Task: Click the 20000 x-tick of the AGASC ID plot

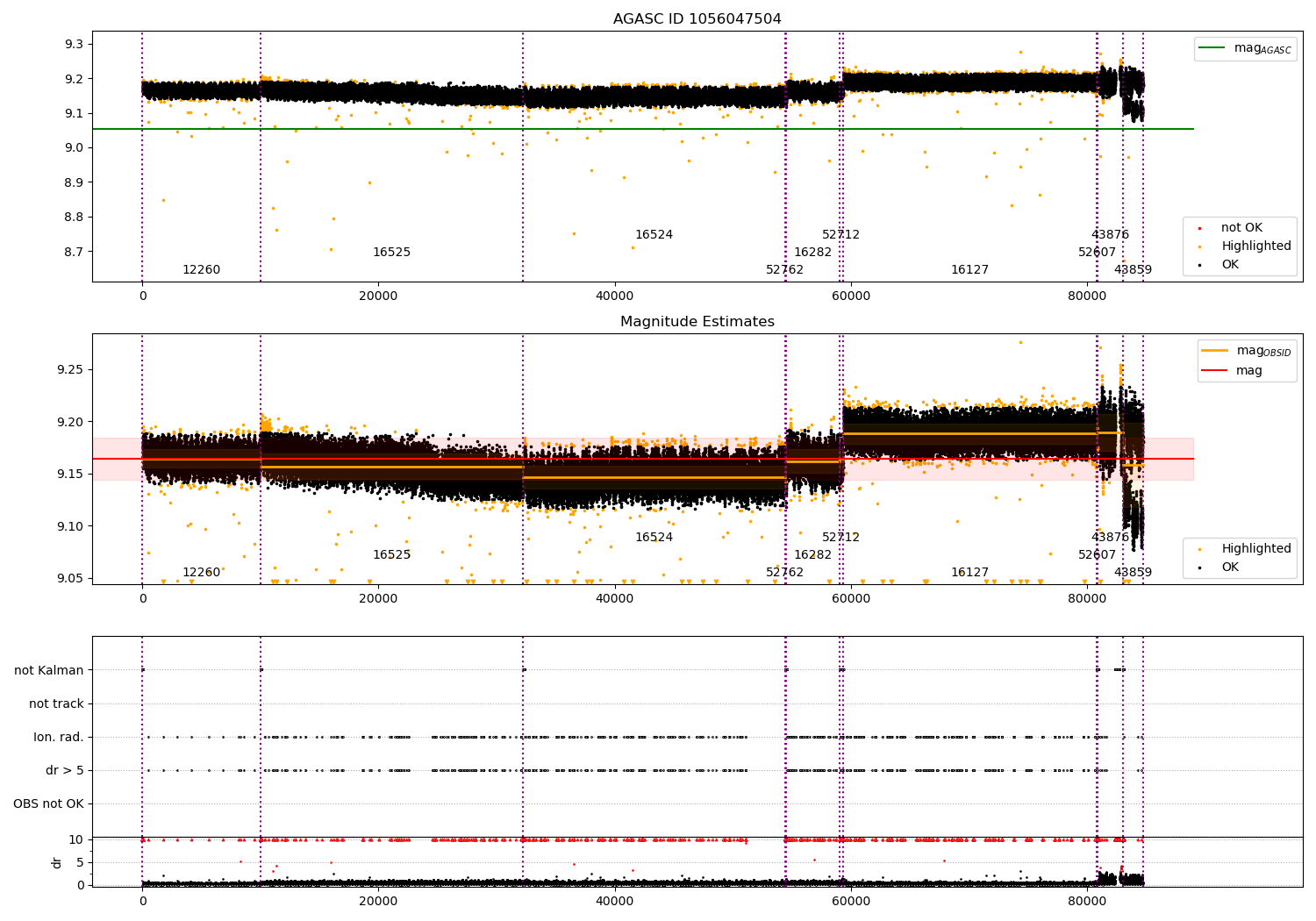Action: (x=378, y=296)
